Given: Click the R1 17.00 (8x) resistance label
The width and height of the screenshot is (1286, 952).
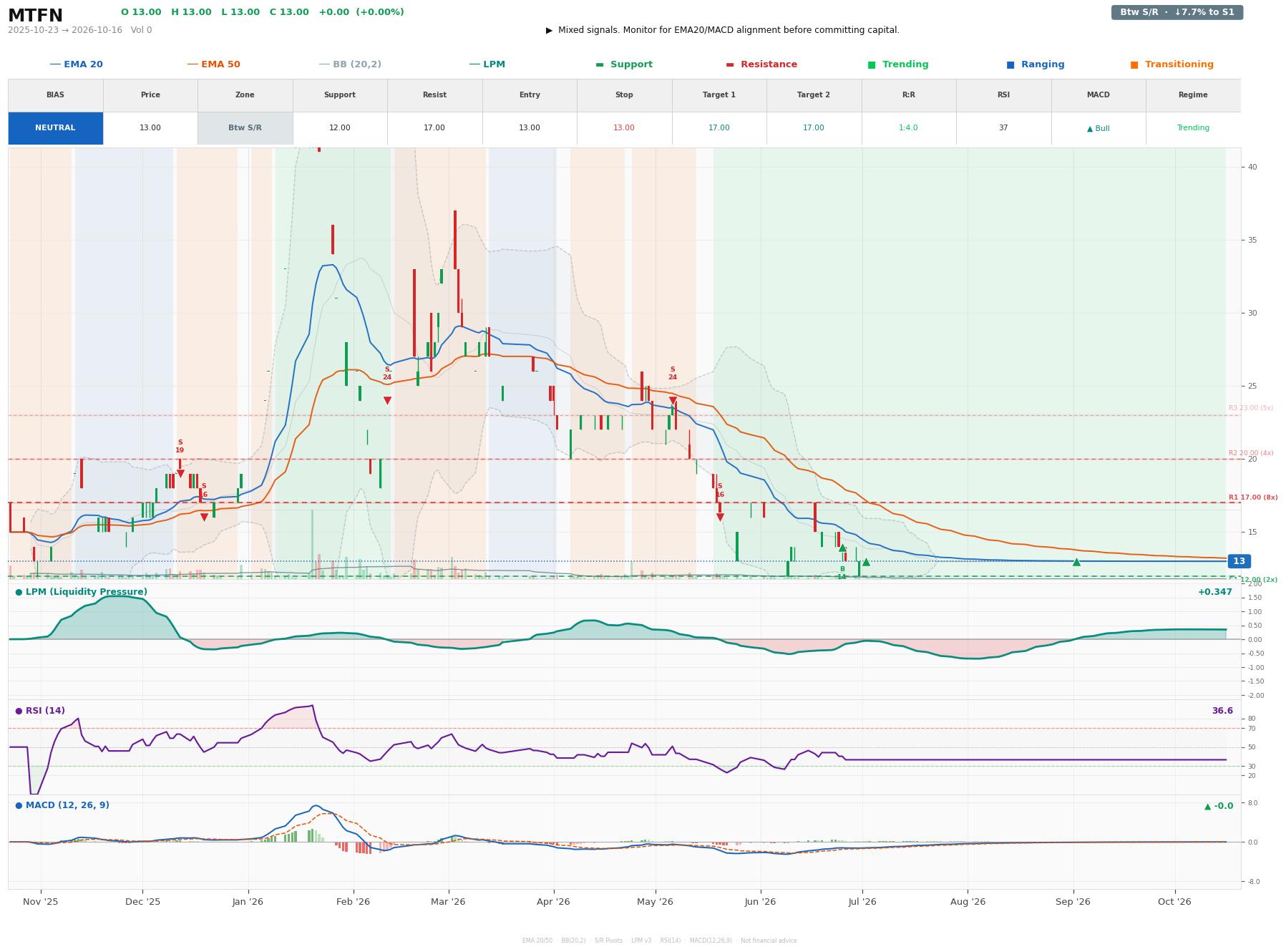Looking at the screenshot, I should click(x=1253, y=497).
